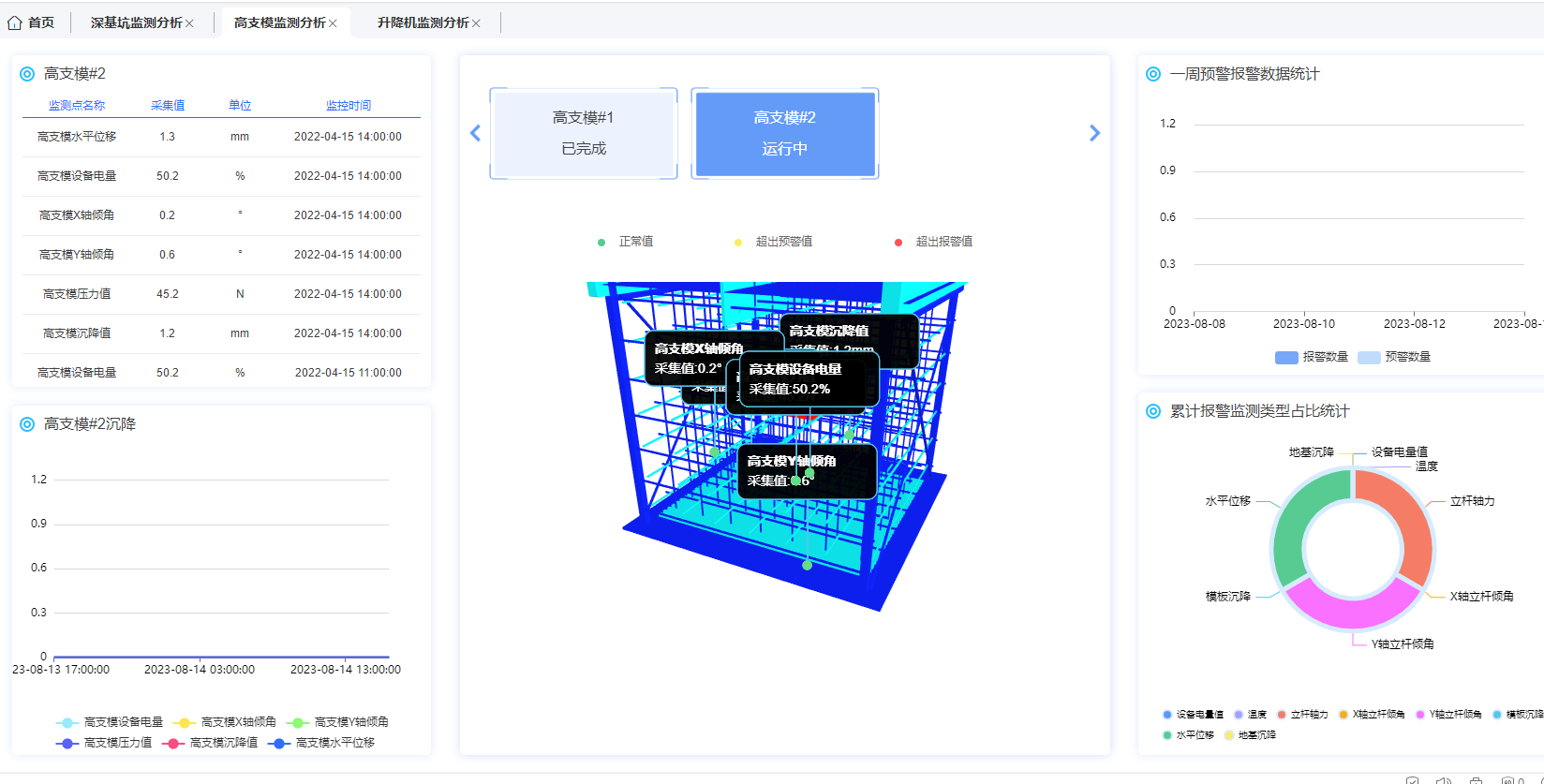
Task: Toggle 高支模压力值 series in line chart legend
Action: (104, 743)
